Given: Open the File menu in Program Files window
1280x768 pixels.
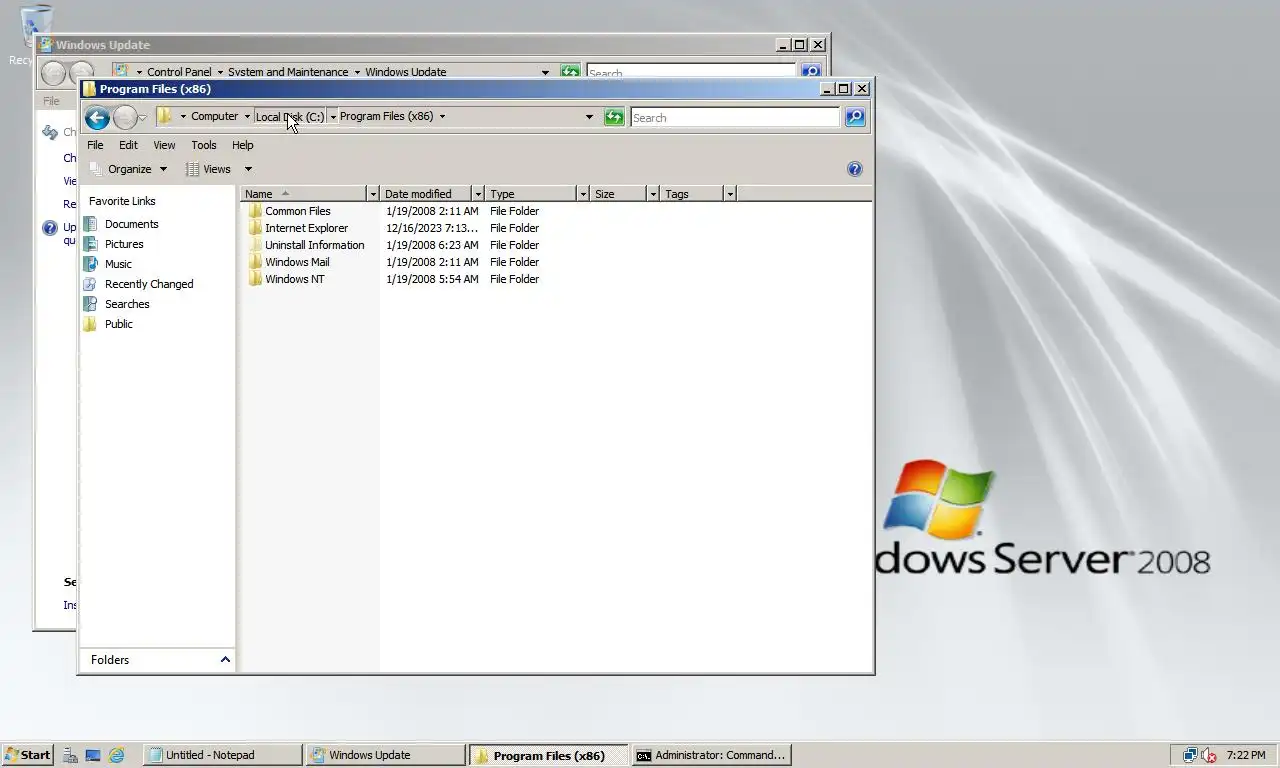Looking at the screenshot, I should coord(95,145).
